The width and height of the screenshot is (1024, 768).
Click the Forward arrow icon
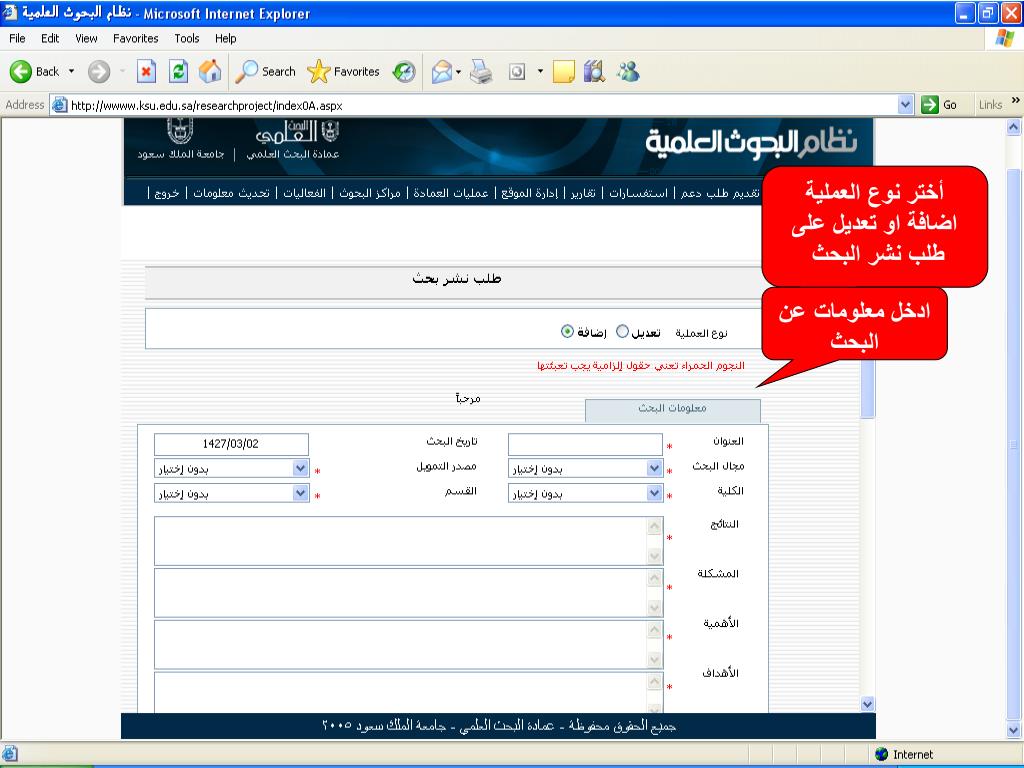pos(99,72)
